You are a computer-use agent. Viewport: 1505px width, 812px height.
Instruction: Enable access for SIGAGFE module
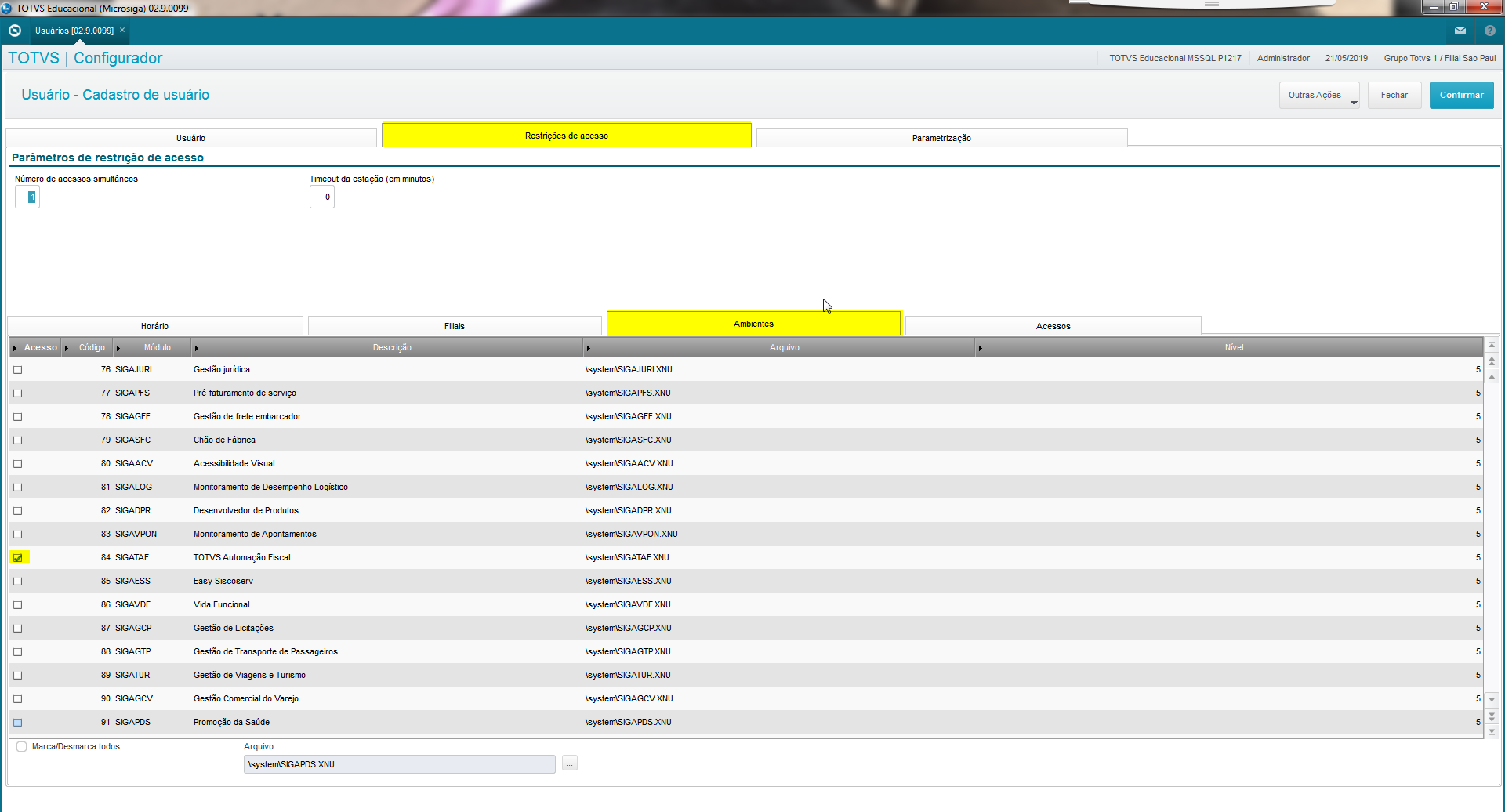tap(17, 416)
